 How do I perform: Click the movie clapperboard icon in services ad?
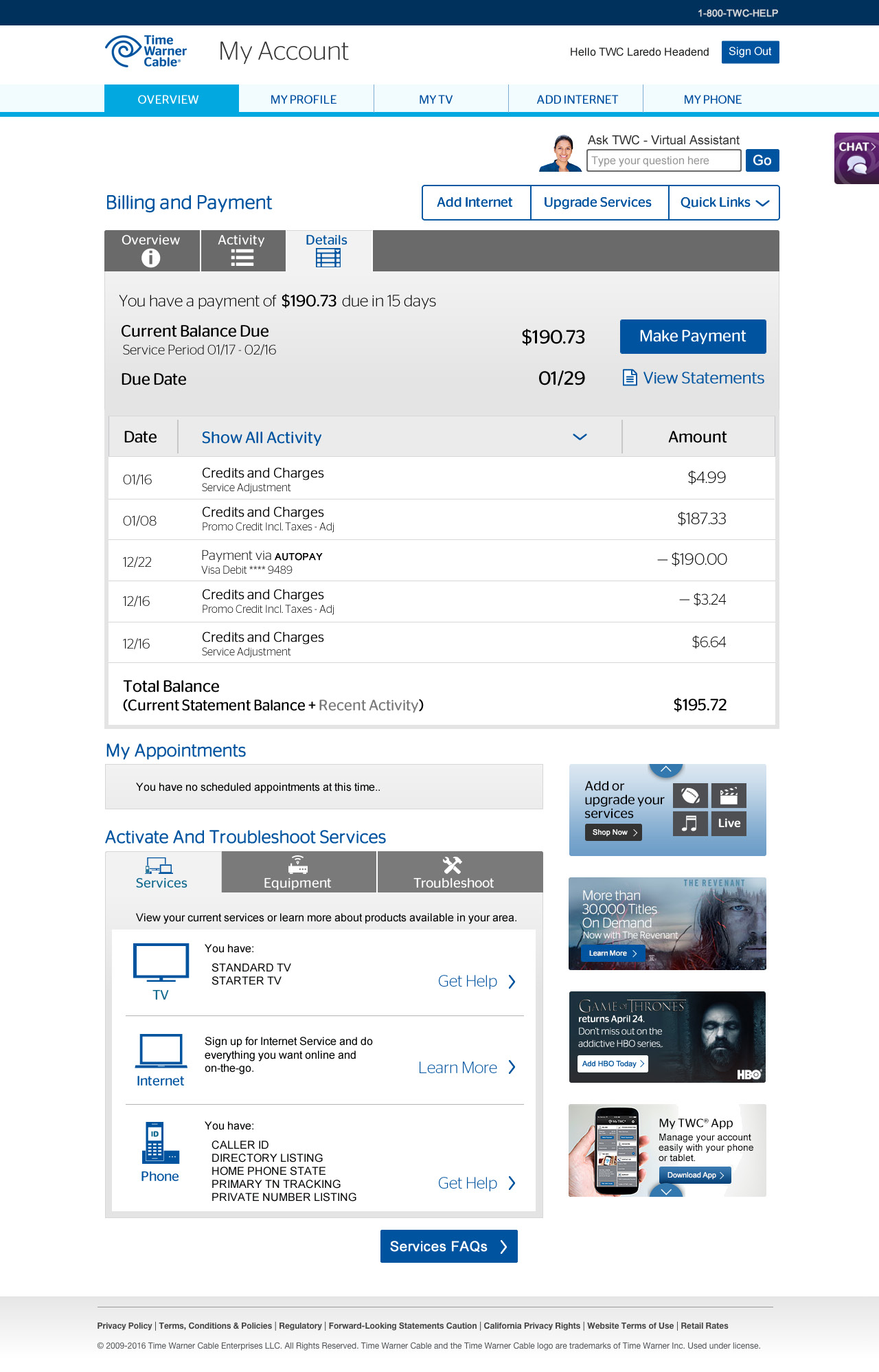[x=729, y=796]
